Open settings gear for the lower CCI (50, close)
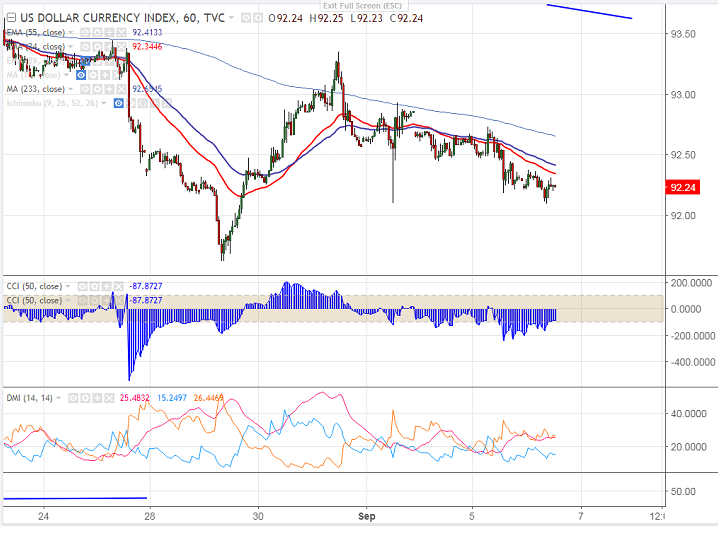This screenshot has height=543, width=725. click(94, 301)
